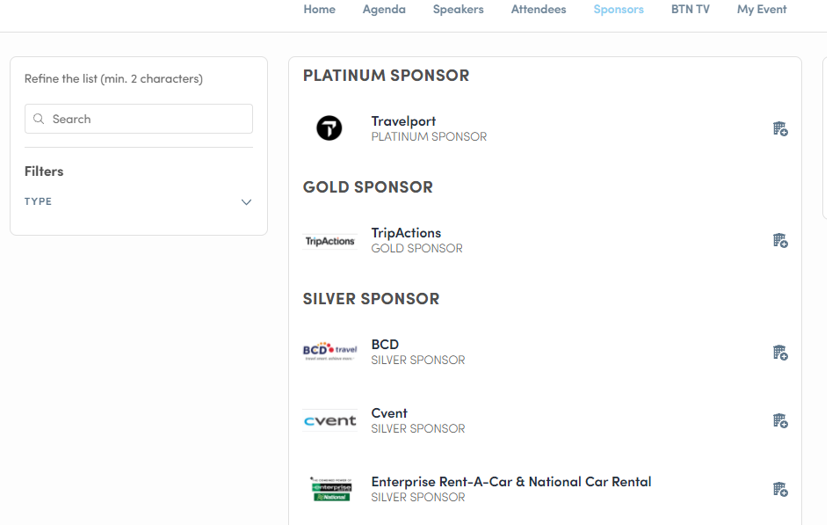Navigate to My Event
Viewport: 827px width, 525px height.
click(x=762, y=9)
